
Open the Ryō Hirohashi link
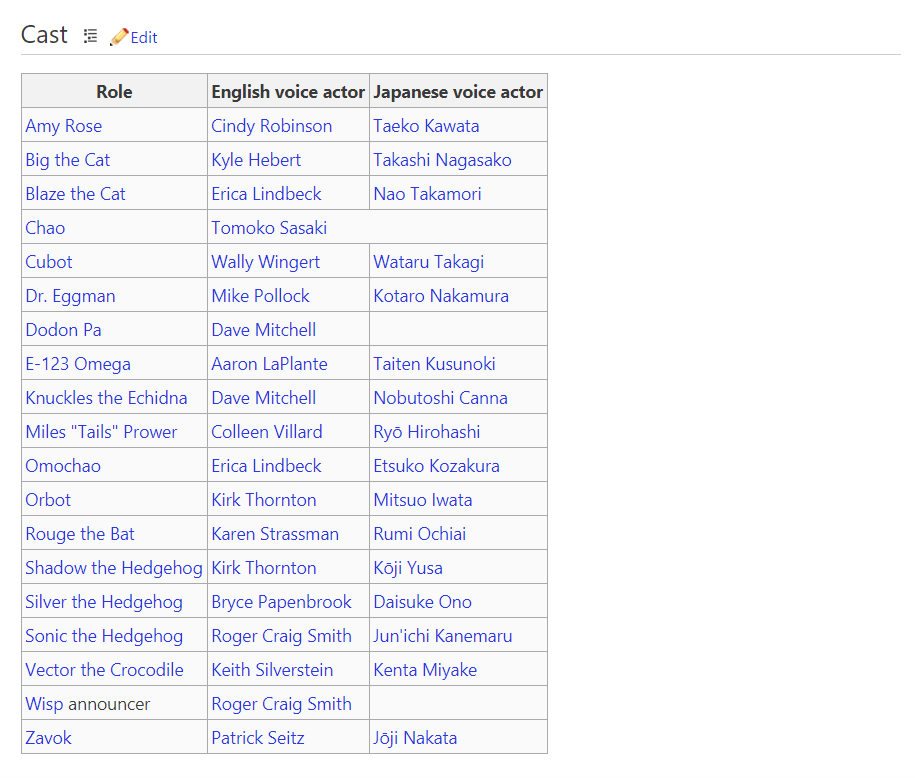(427, 432)
